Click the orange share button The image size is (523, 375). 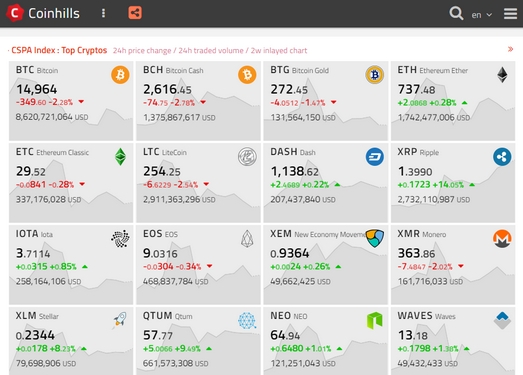tap(135, 13)
